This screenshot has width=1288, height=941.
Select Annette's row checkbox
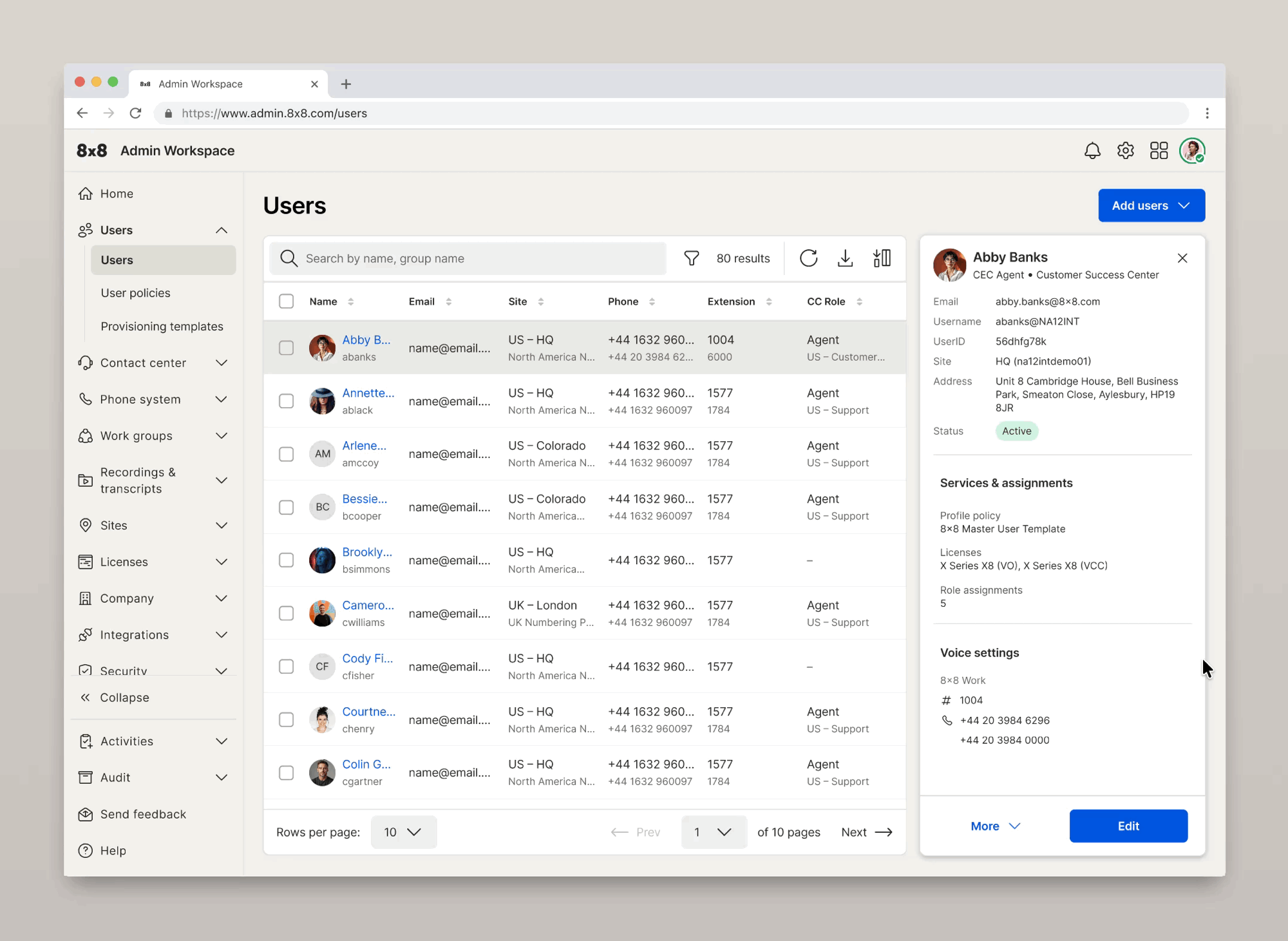pos(286,401)
